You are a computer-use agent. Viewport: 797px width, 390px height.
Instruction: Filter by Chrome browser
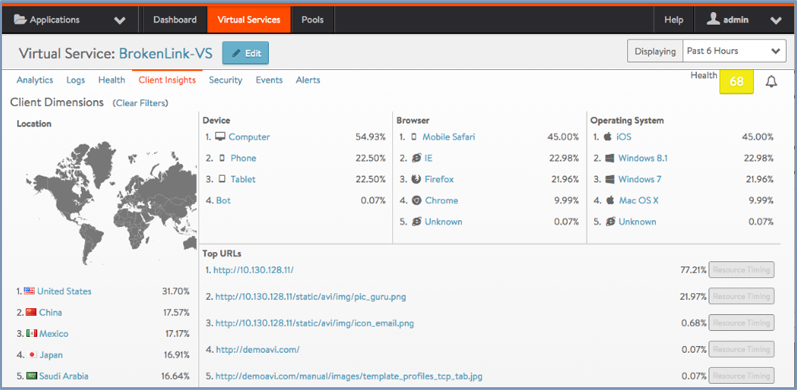[442, 201]
